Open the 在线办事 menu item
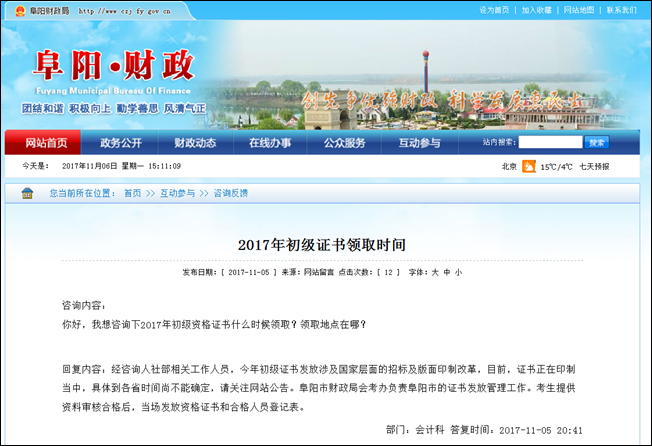This screenshot has width=652, height=446. 270,143
